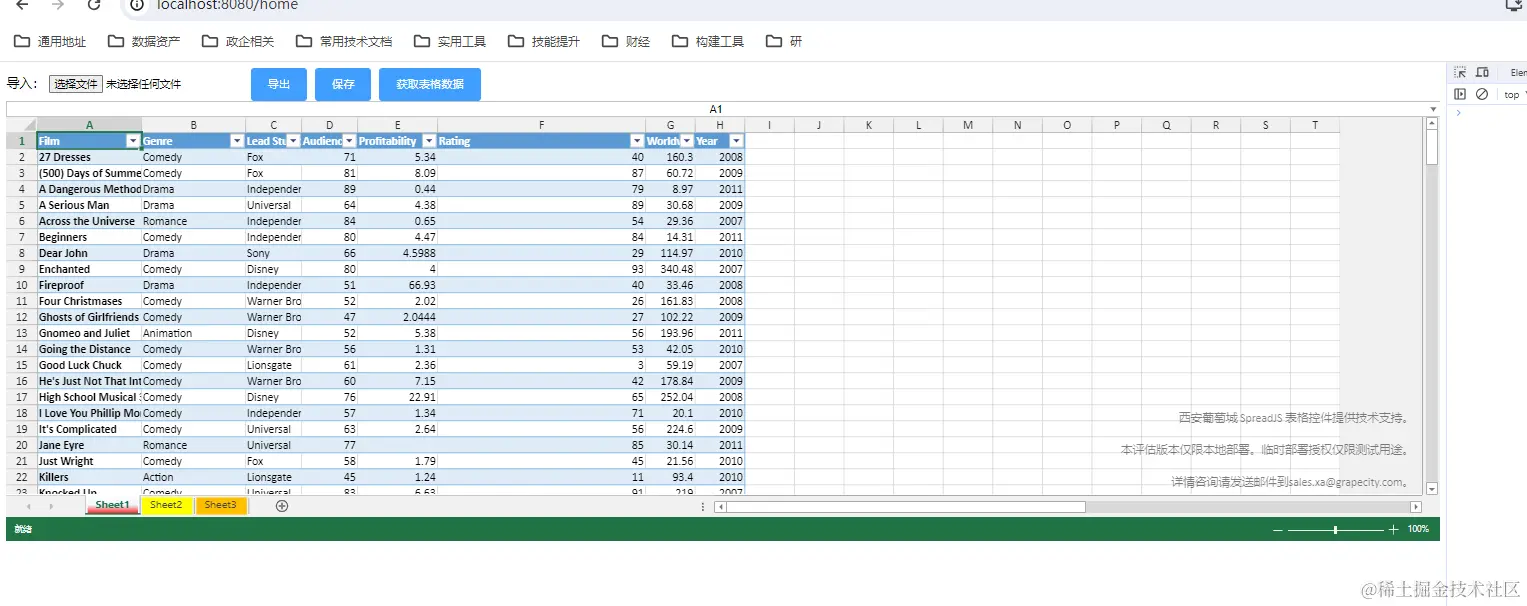The height and width of the screenshot is (606, 1527).
Task: Click the Killers film cell
Action: pyautogui.click(x=89, y=477)
